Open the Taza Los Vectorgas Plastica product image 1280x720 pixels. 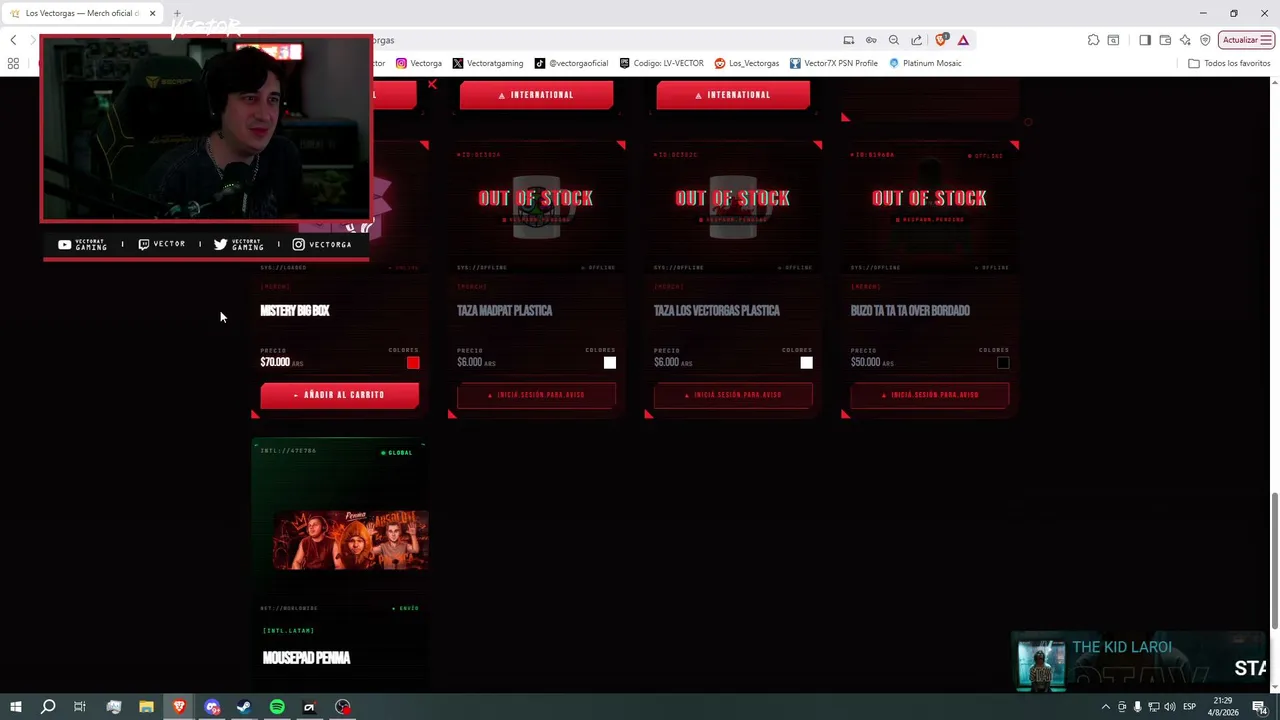pyautogui.click(x=733, y=207)
